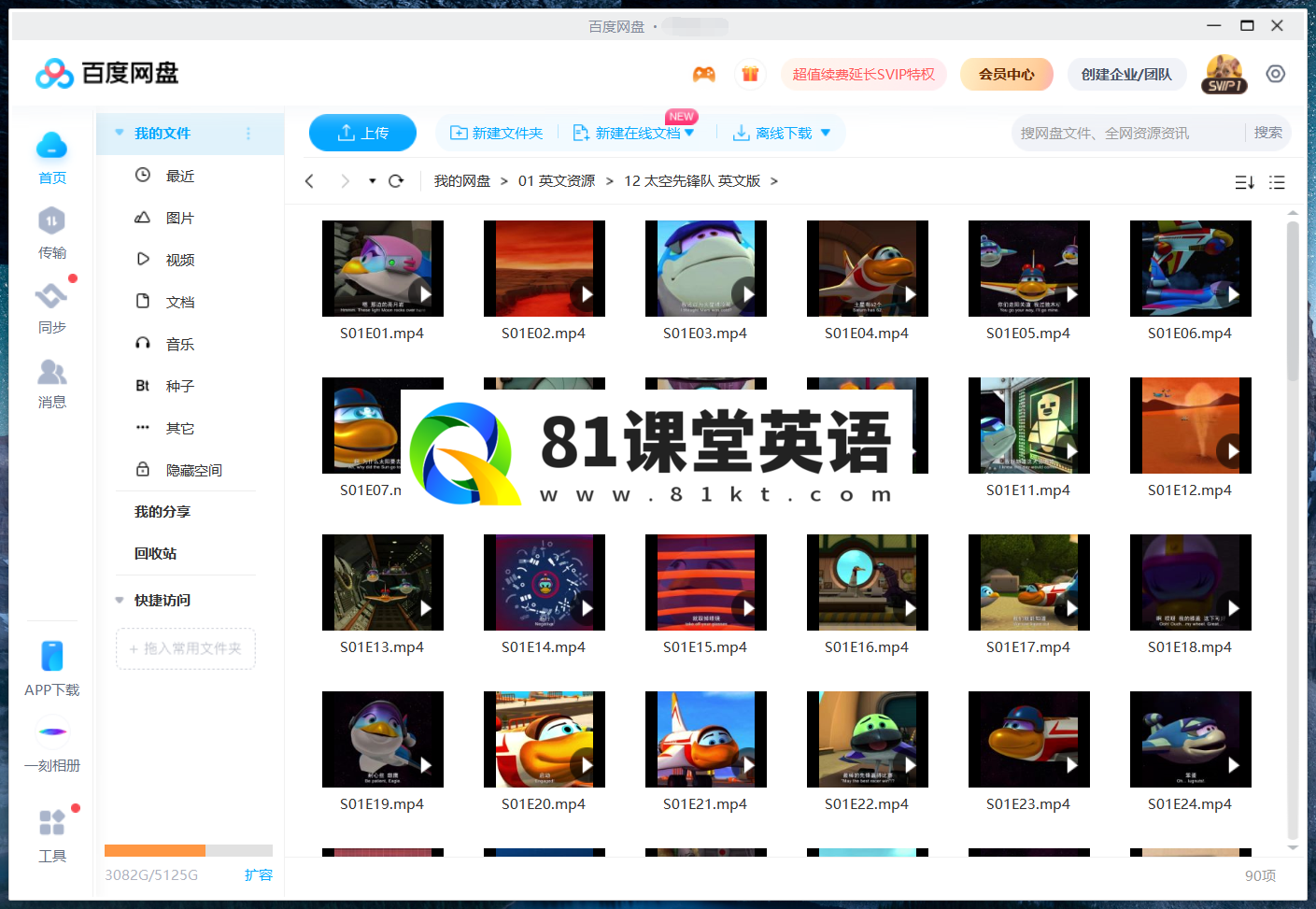Open the settings gear in header

tap(1276, 74)
